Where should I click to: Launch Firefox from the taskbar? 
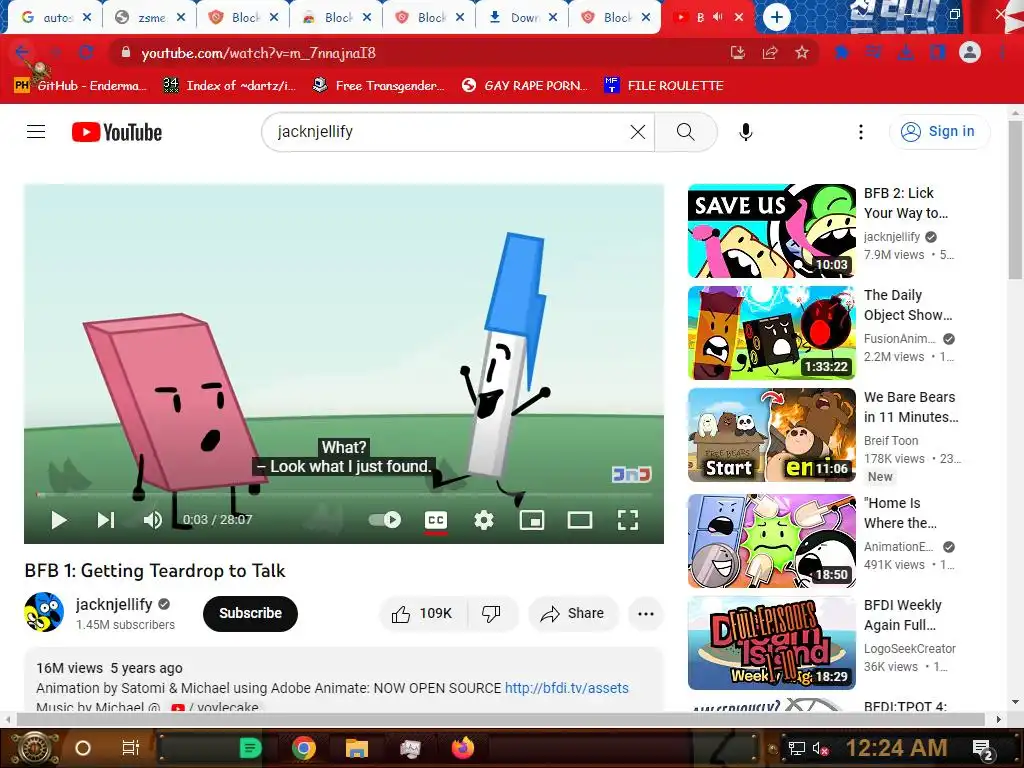tap(462, 748)
